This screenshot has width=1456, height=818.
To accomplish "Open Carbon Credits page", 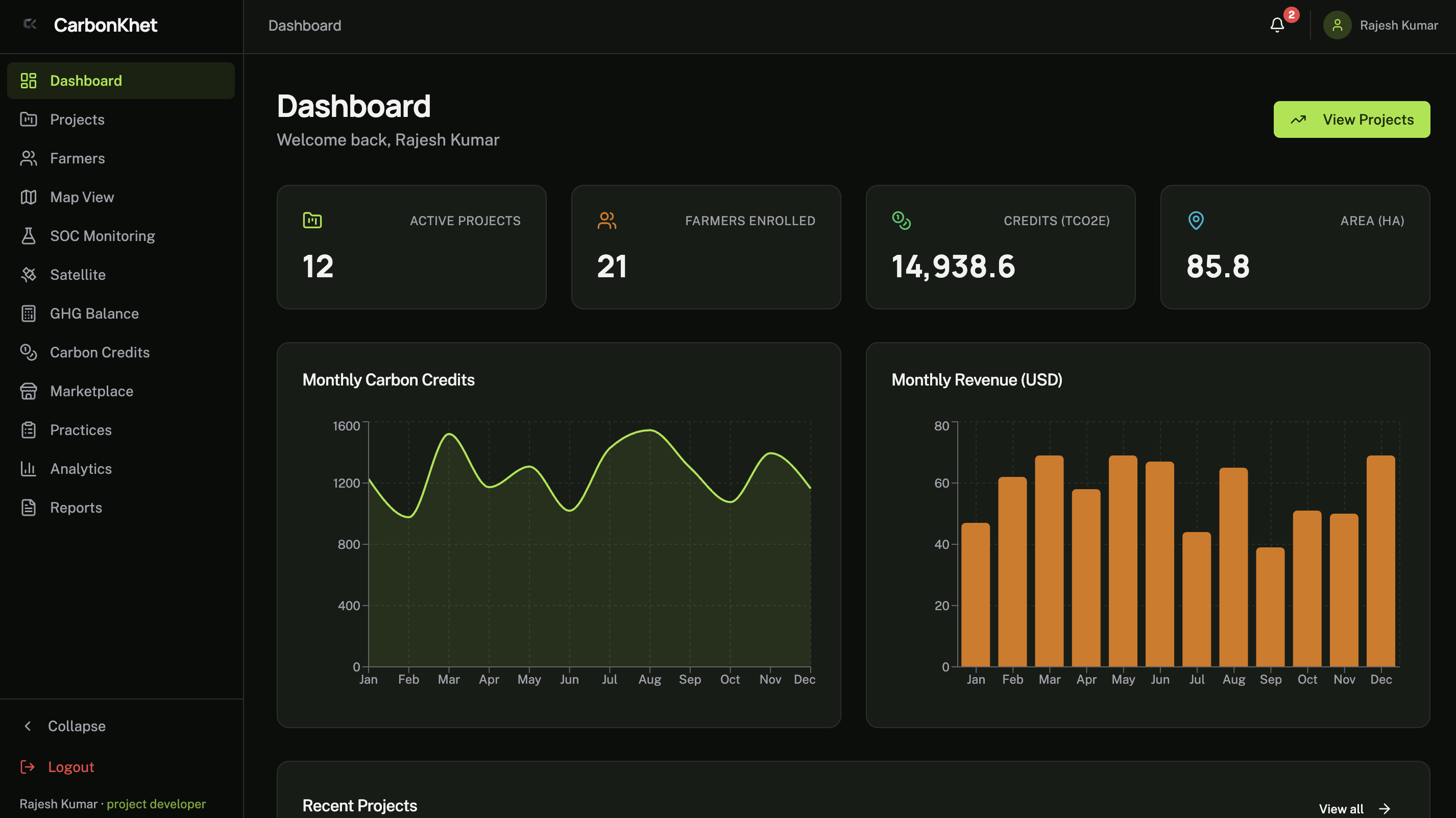I will pos(121,352).
